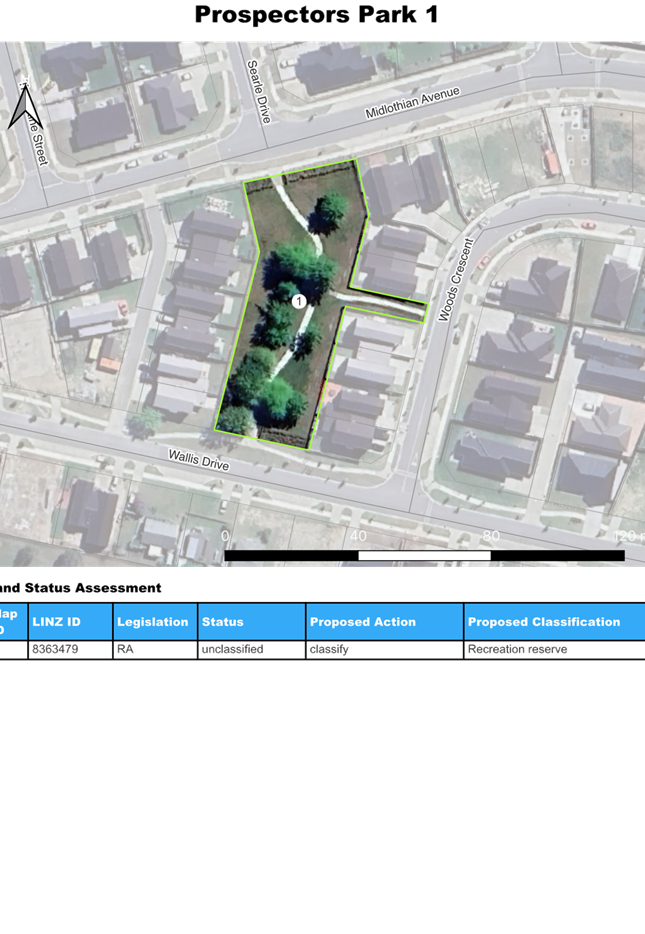Image resolution: width=645 pixels, height=934 pixels.
Task: Click the Land Status Assessment heading
Action: pos(80,588)
